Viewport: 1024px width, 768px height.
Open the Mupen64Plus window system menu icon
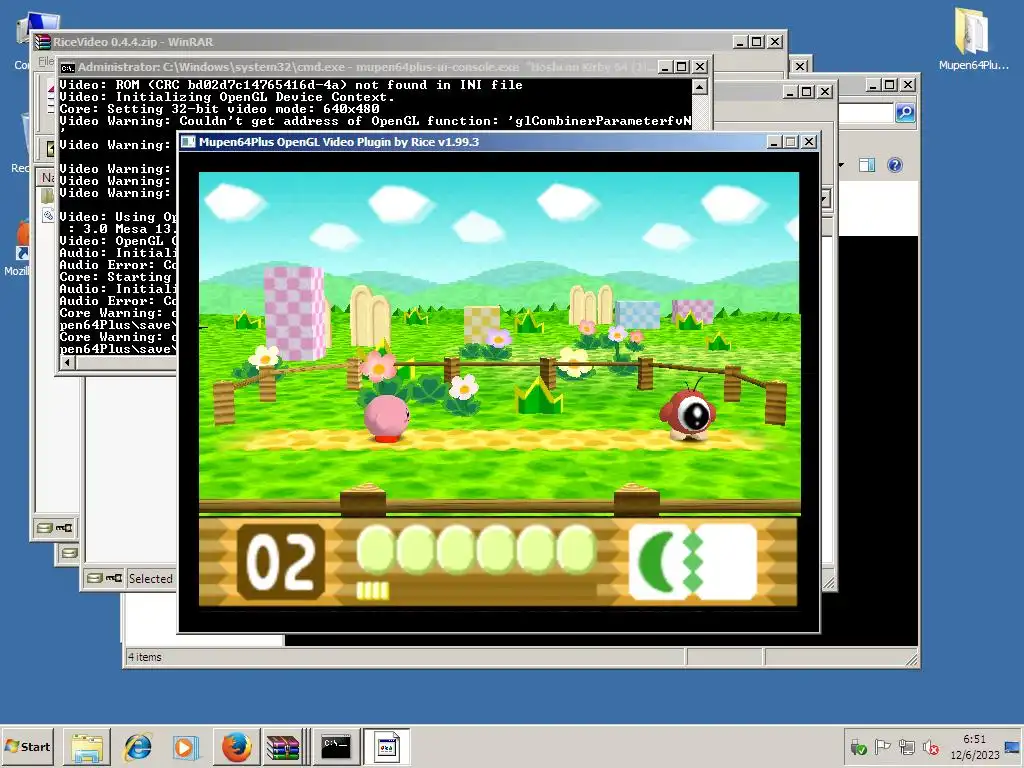[188, 142]
